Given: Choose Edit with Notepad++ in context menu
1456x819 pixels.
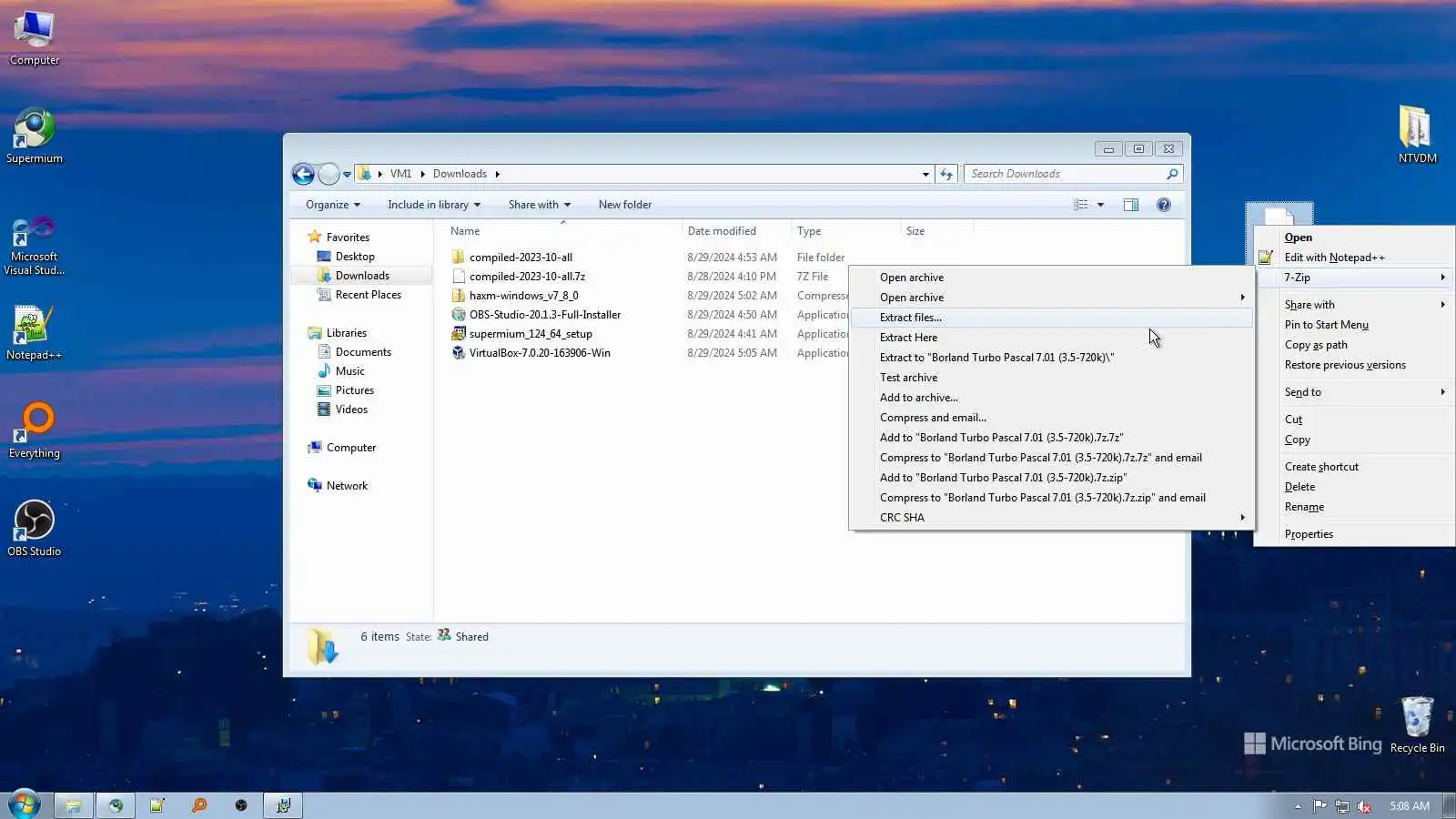Looking at the screenshot, I should (x=1355, y=258).
